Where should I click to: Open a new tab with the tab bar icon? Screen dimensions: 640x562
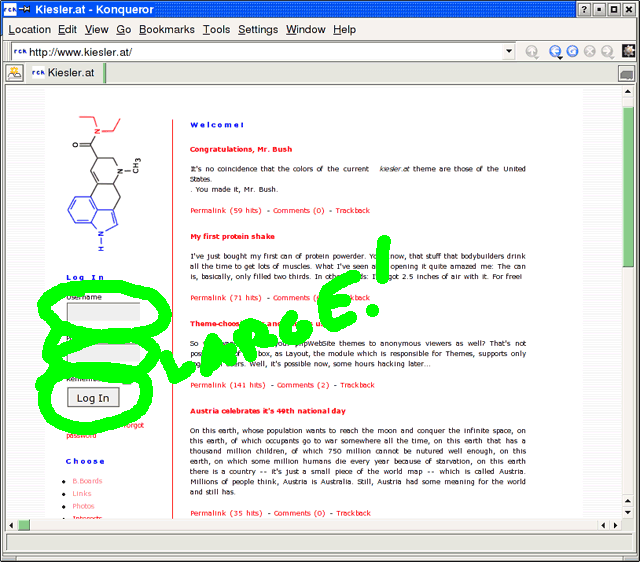(15, 73)
